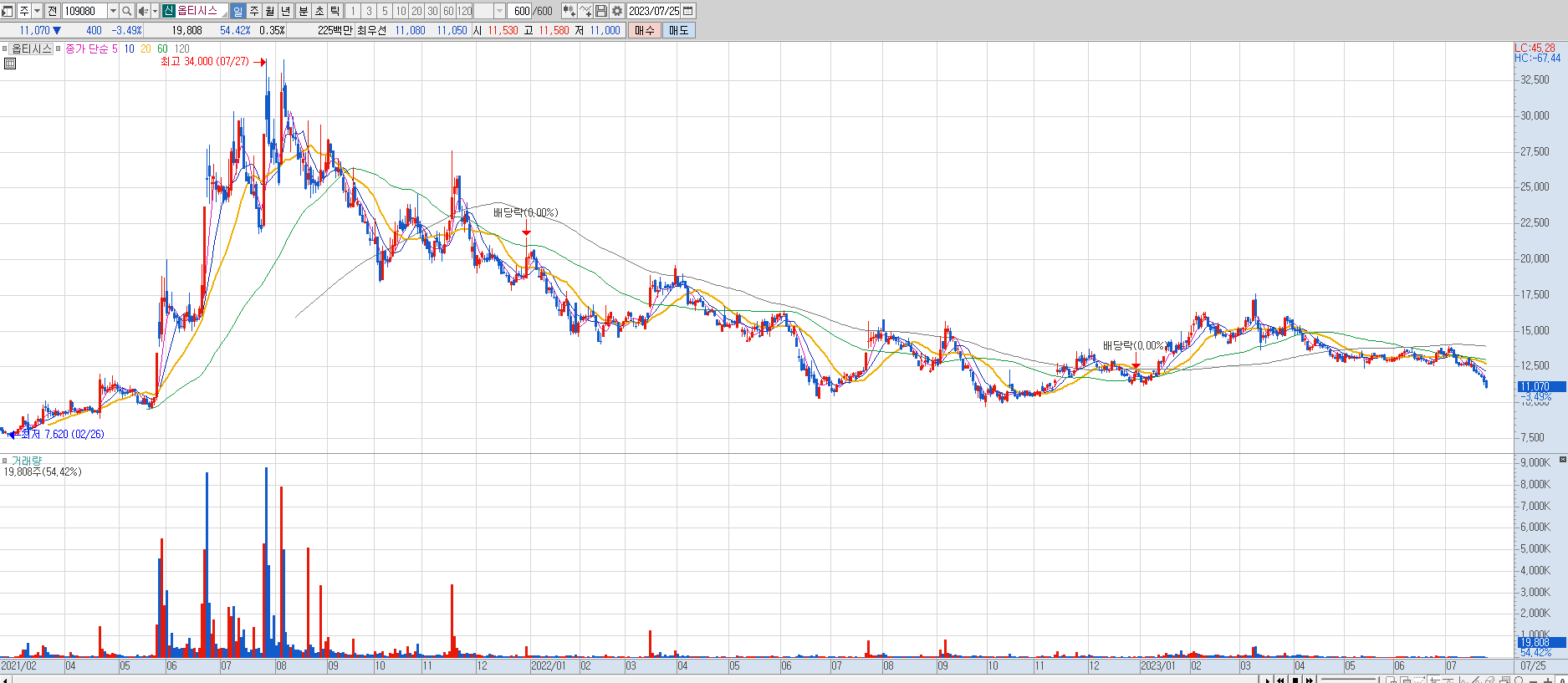The height and width of the screenshot is (683, 1568).
Task: Open the dropdown next to the speaker icon
Action: (x=155, y=11)
